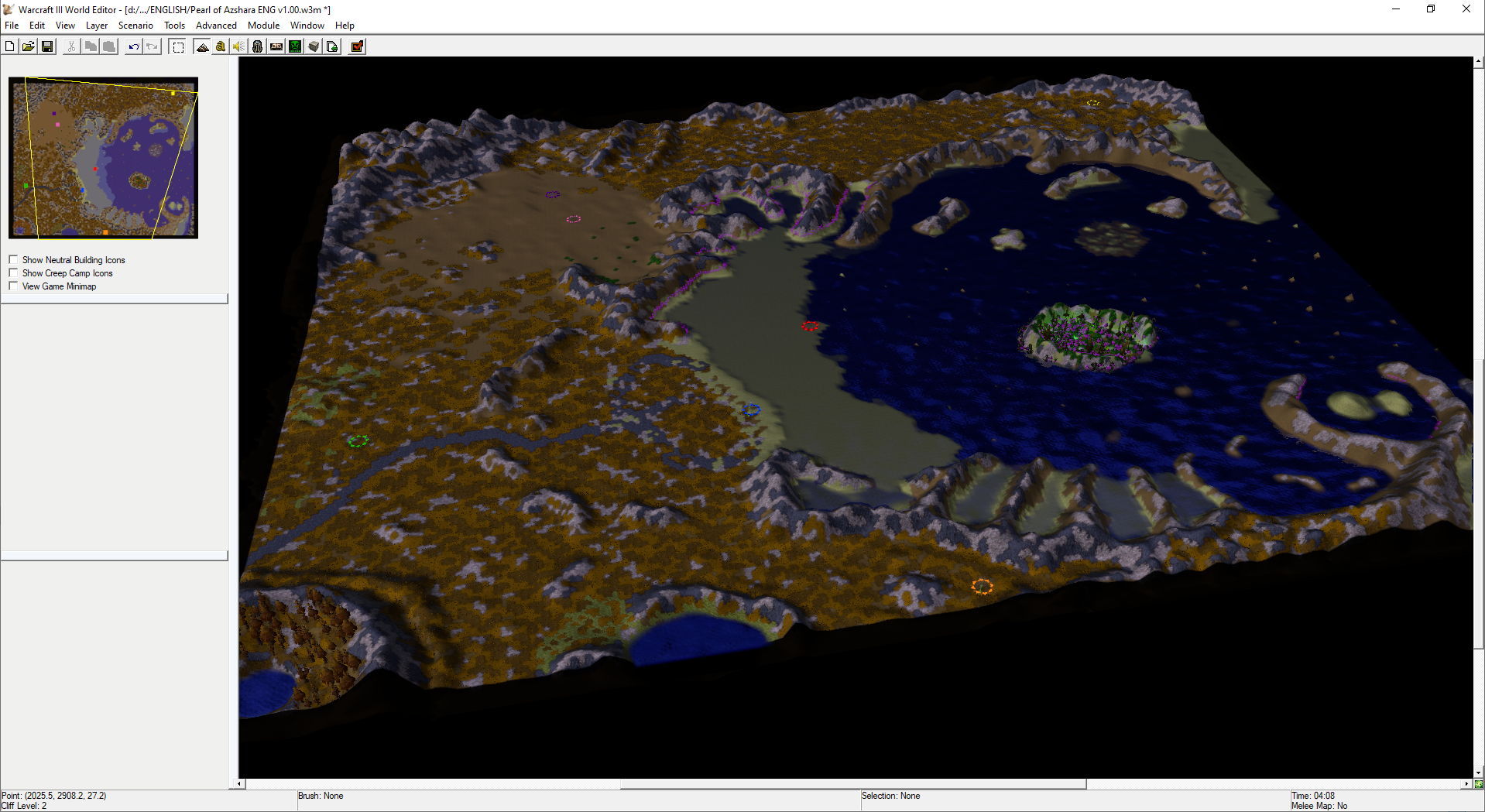This screenshot has width=1485, height=812.
Task: Click the viewport scroll-left arrow
Action: coord(239,784)
